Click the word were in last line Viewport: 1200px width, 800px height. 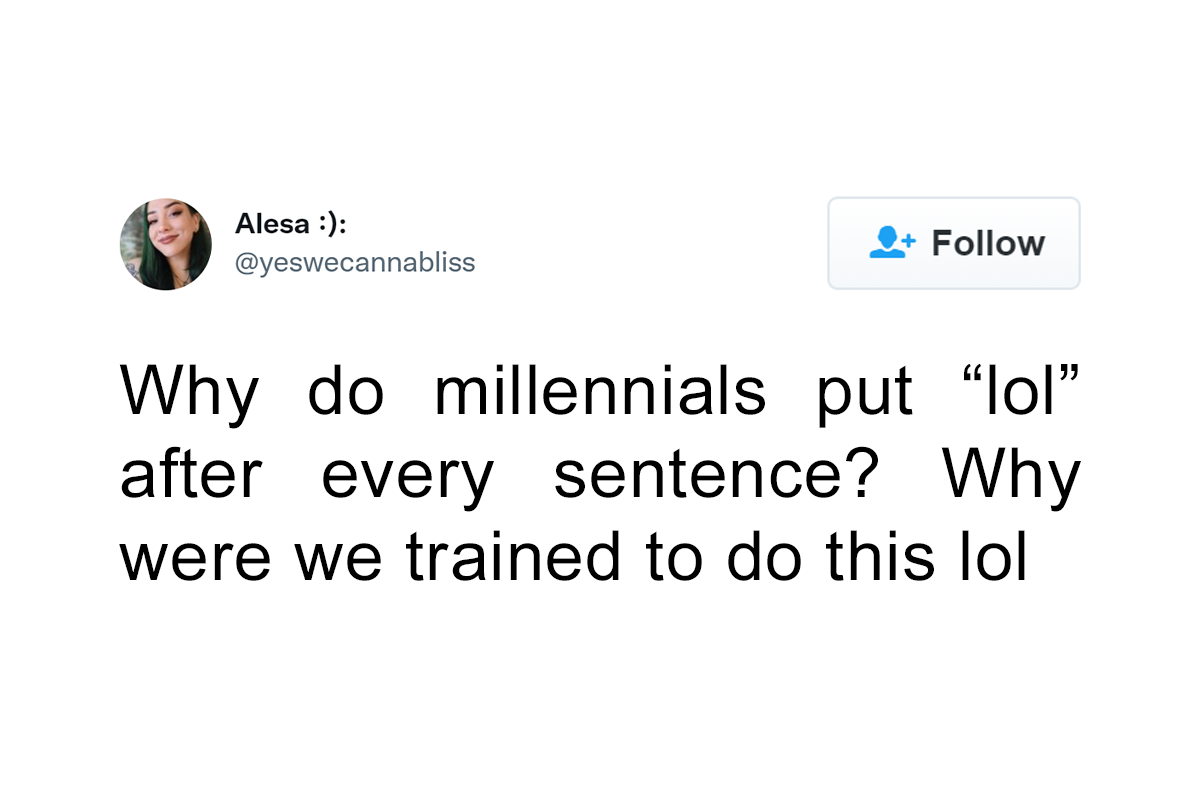pyautogui.click(x=196, y=559)
